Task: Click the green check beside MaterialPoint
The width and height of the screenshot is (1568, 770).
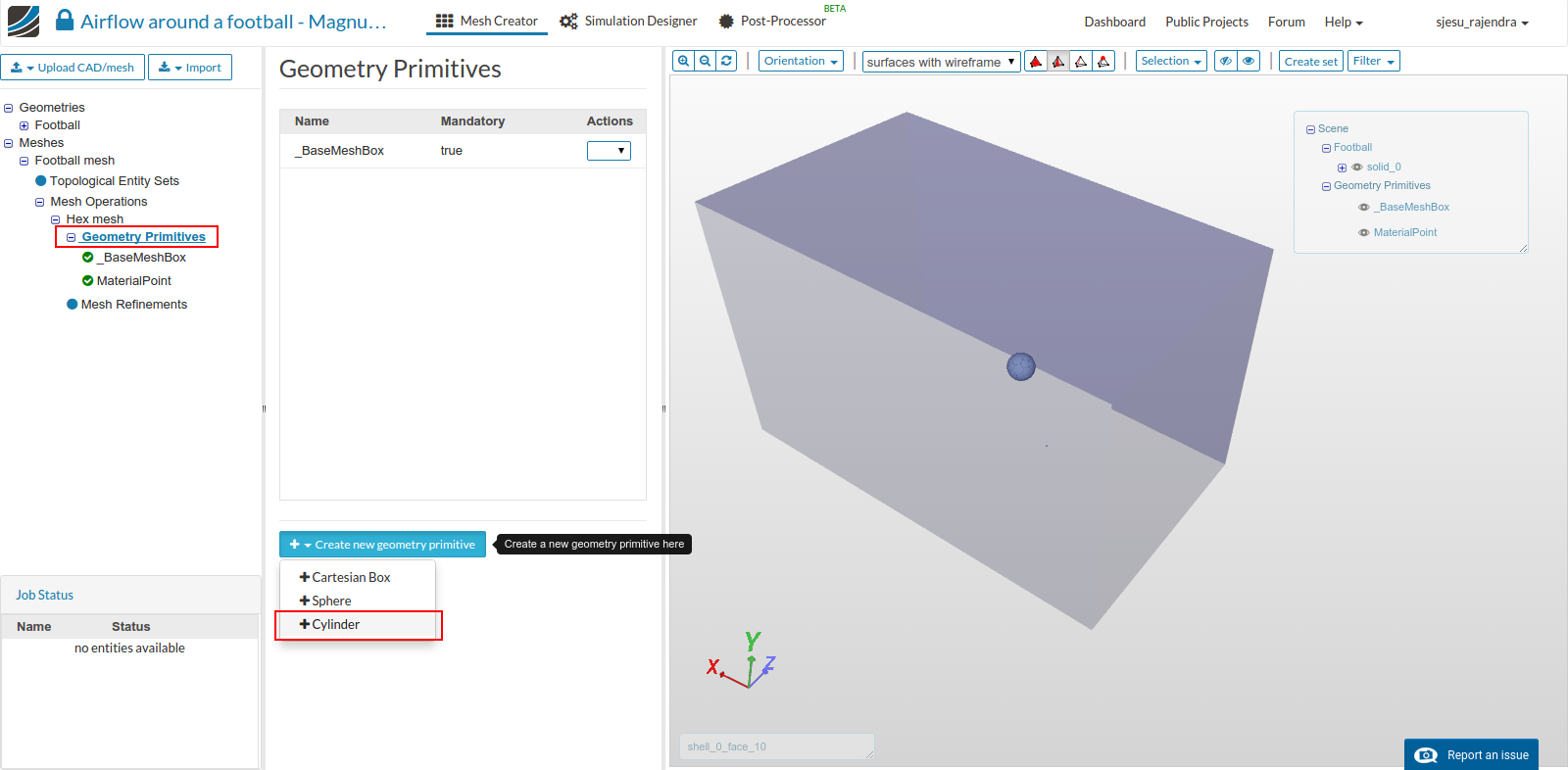Action: pos(88,281)
